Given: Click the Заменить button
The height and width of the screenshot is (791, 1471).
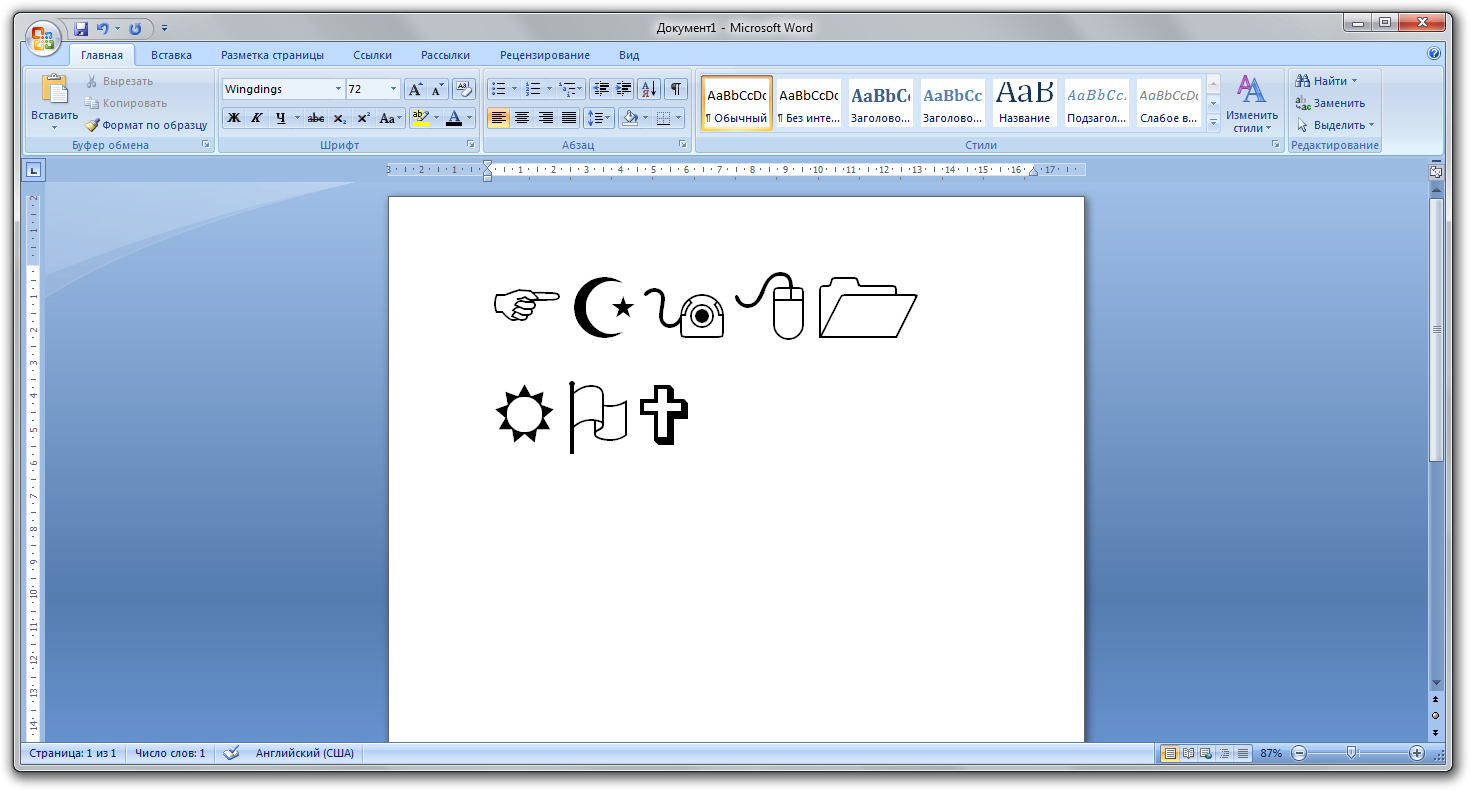Looking at the screenshot, I should (x=1331, y=103).
